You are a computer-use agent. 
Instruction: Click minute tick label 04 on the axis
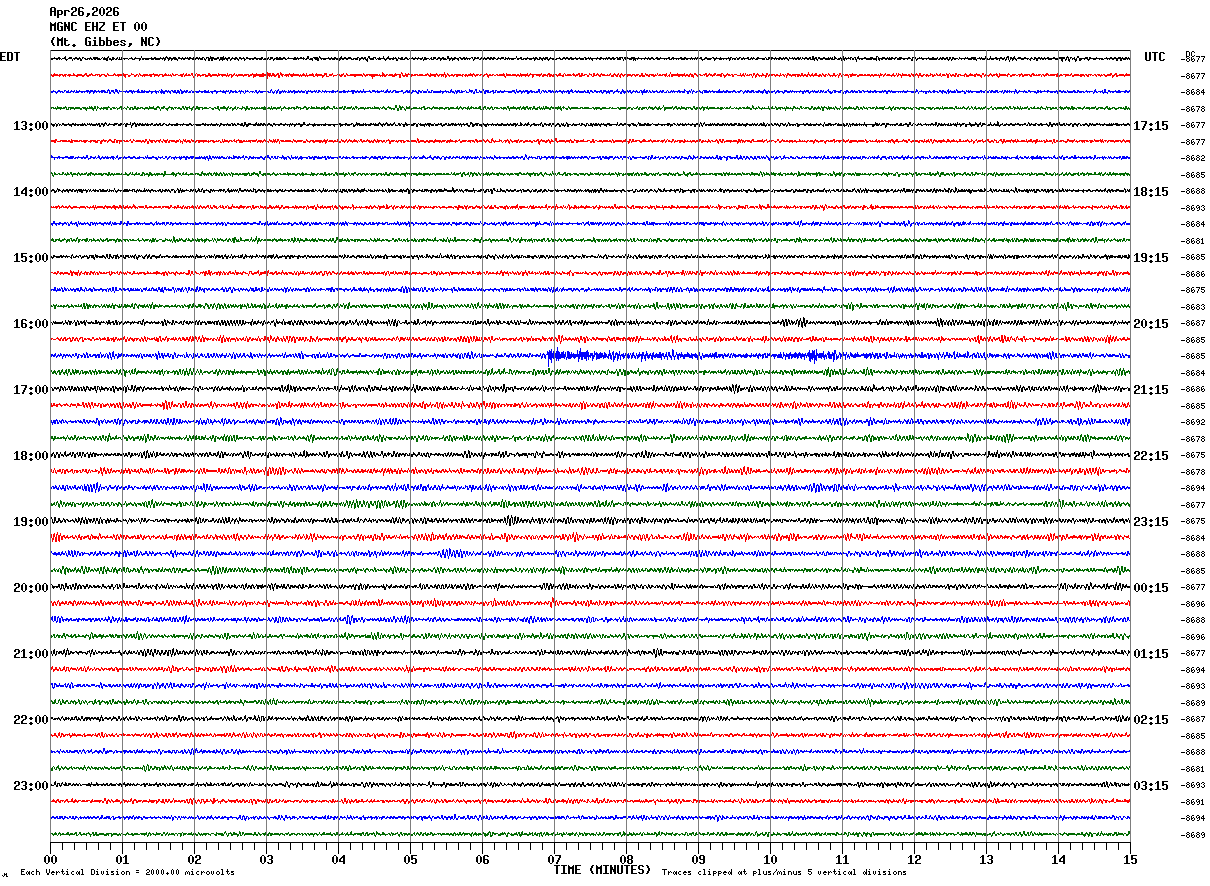[x=338, y=859]
